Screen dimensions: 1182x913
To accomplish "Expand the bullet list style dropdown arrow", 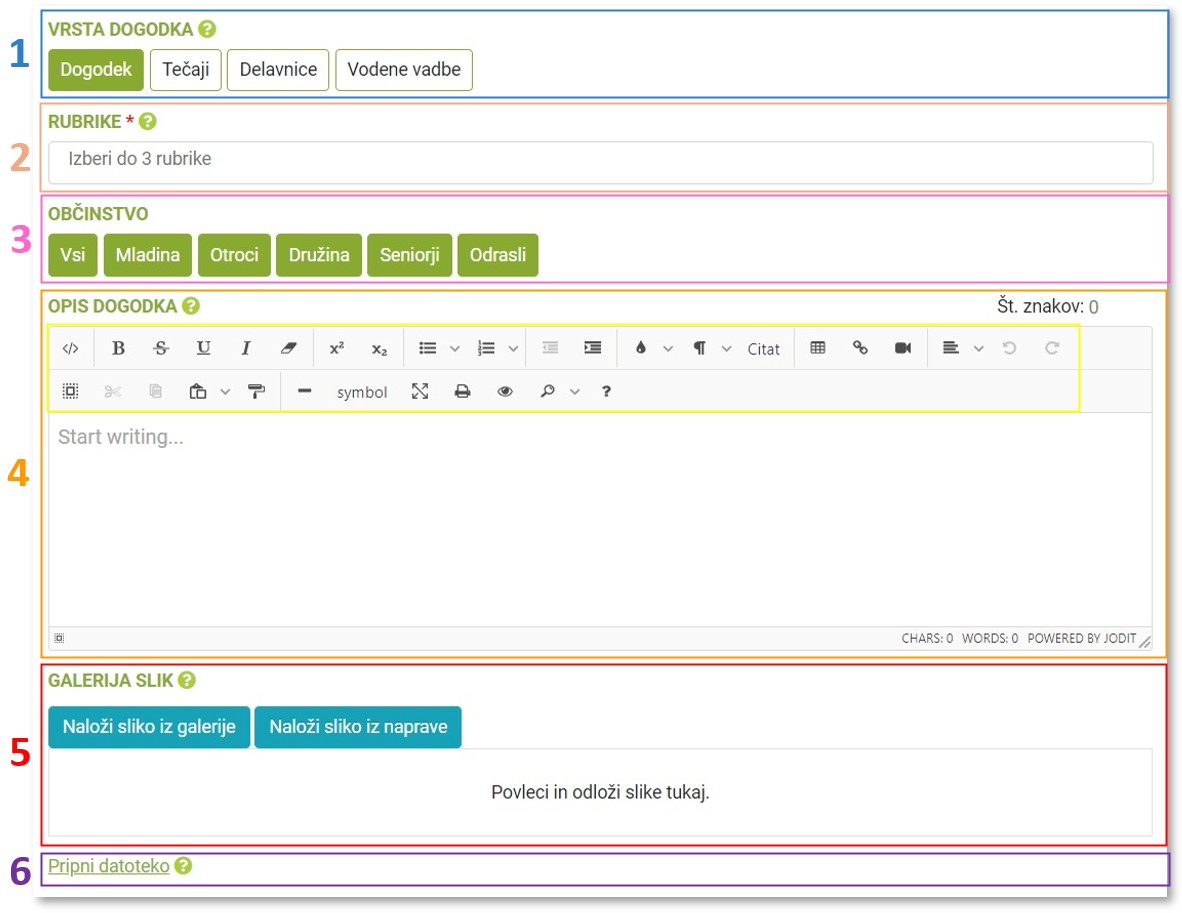I will coord(455,348).
